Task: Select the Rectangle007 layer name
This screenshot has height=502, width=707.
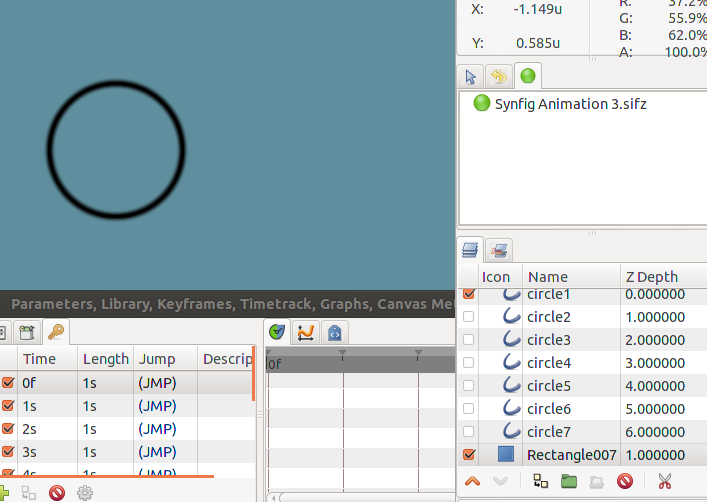Action: tap(571, 455)
